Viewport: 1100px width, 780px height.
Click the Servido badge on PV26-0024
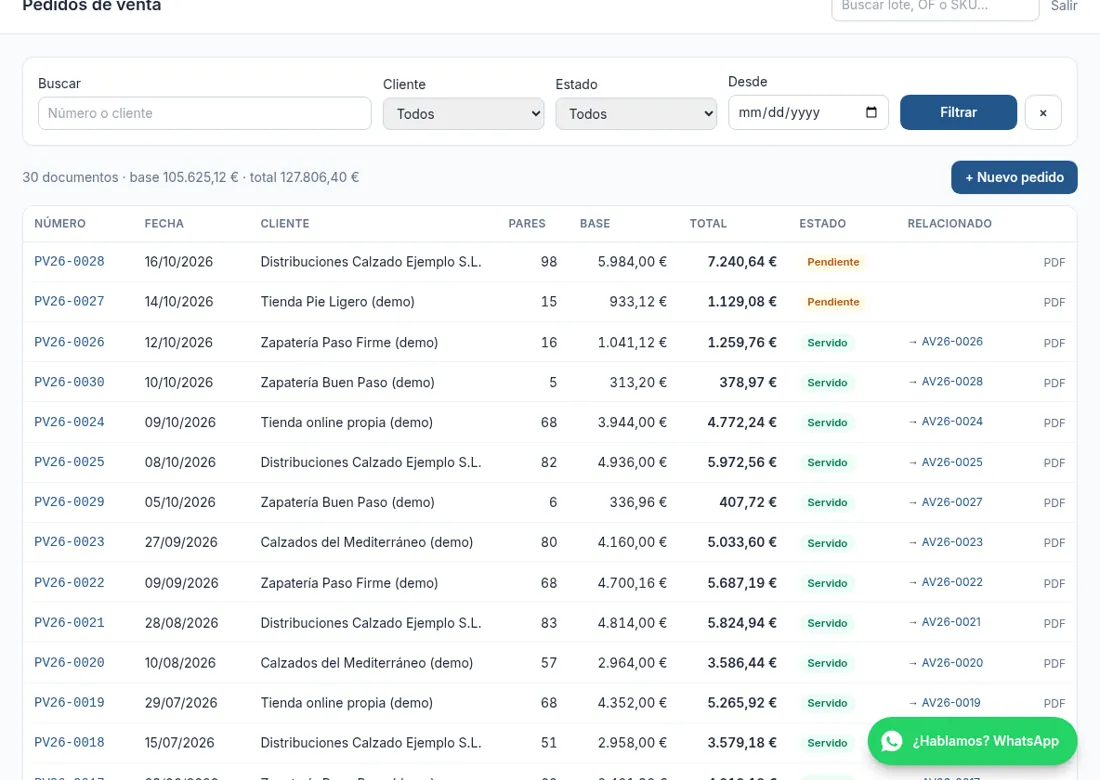point(827,422)
